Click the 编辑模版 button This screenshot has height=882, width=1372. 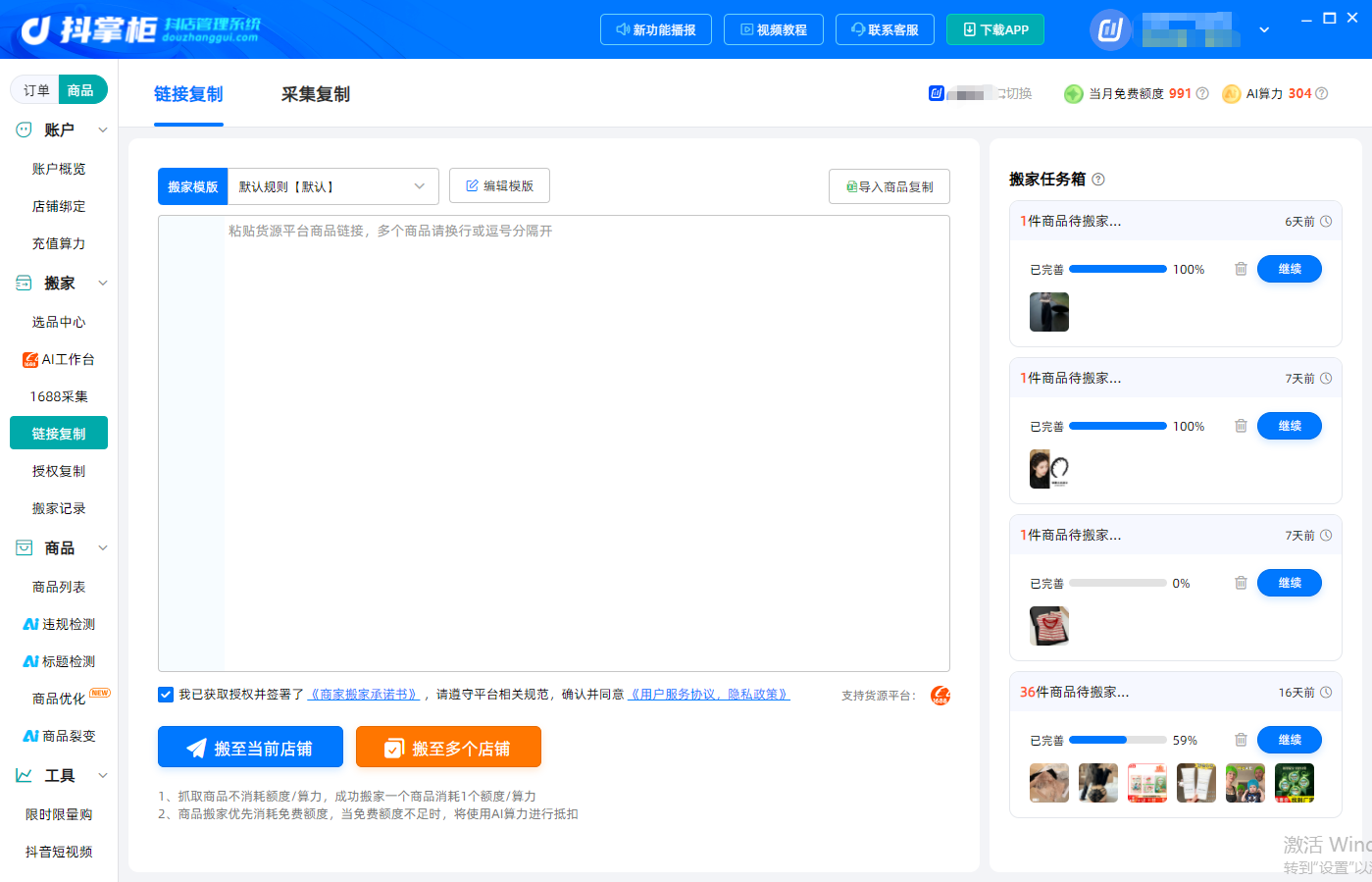coord(499,185)
